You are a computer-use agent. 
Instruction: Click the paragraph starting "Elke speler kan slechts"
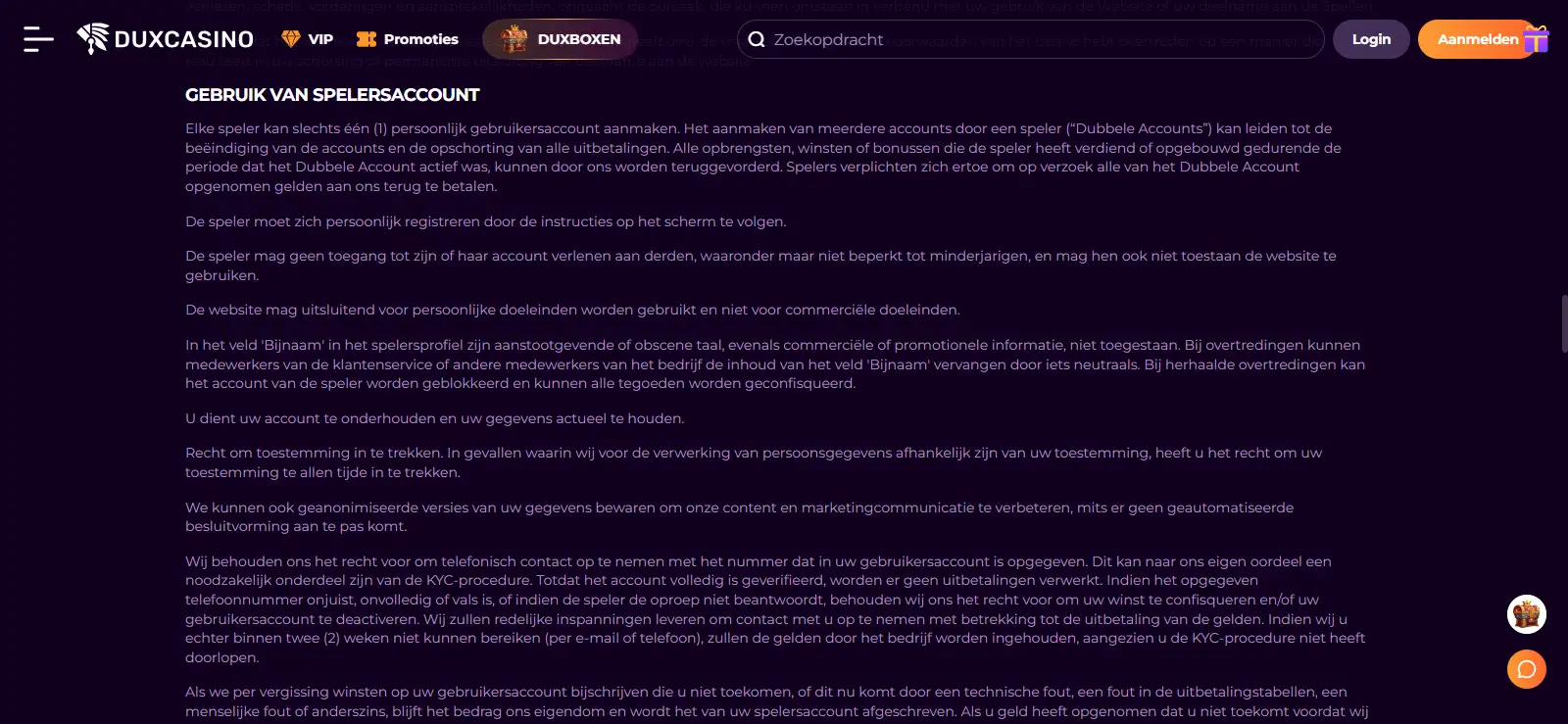[764, 157]
